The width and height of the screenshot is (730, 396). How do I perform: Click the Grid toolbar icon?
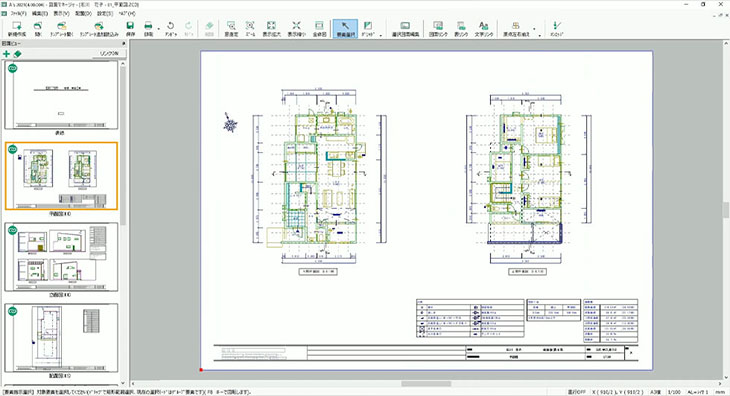pyautogui.click(x=368, y=28)
